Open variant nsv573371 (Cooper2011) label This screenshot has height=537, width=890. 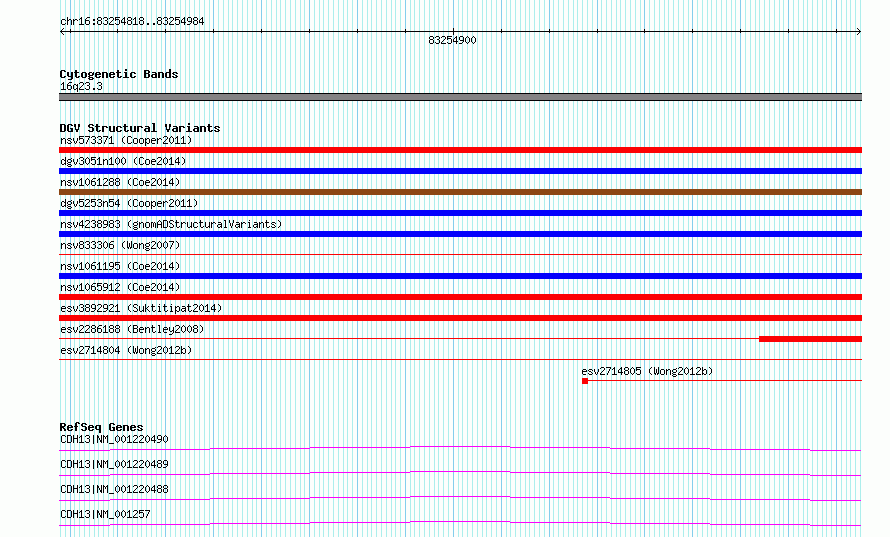(x=126, y=140)
